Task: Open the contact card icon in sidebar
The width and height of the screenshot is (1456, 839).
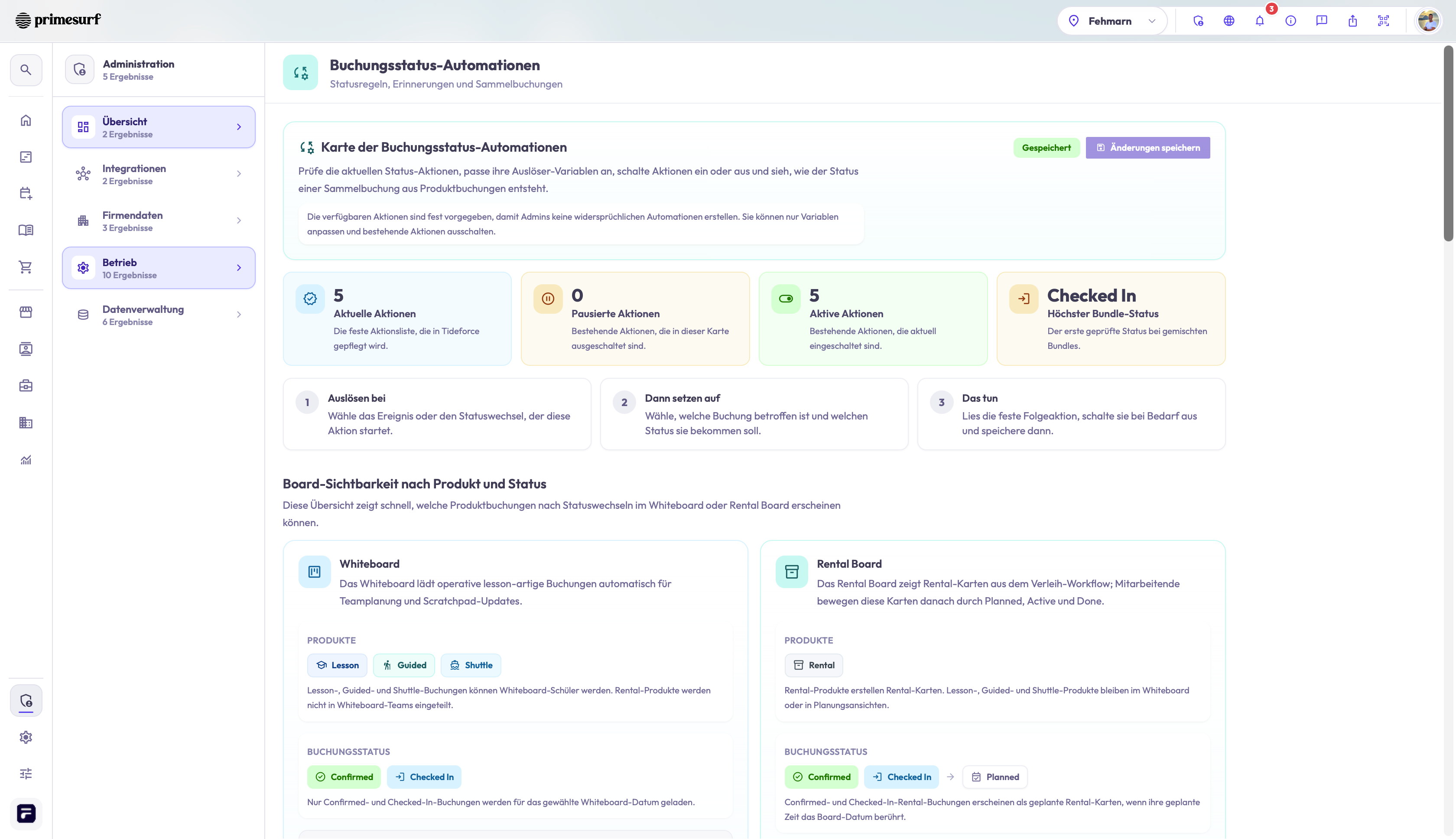Action: coord(26,349)
